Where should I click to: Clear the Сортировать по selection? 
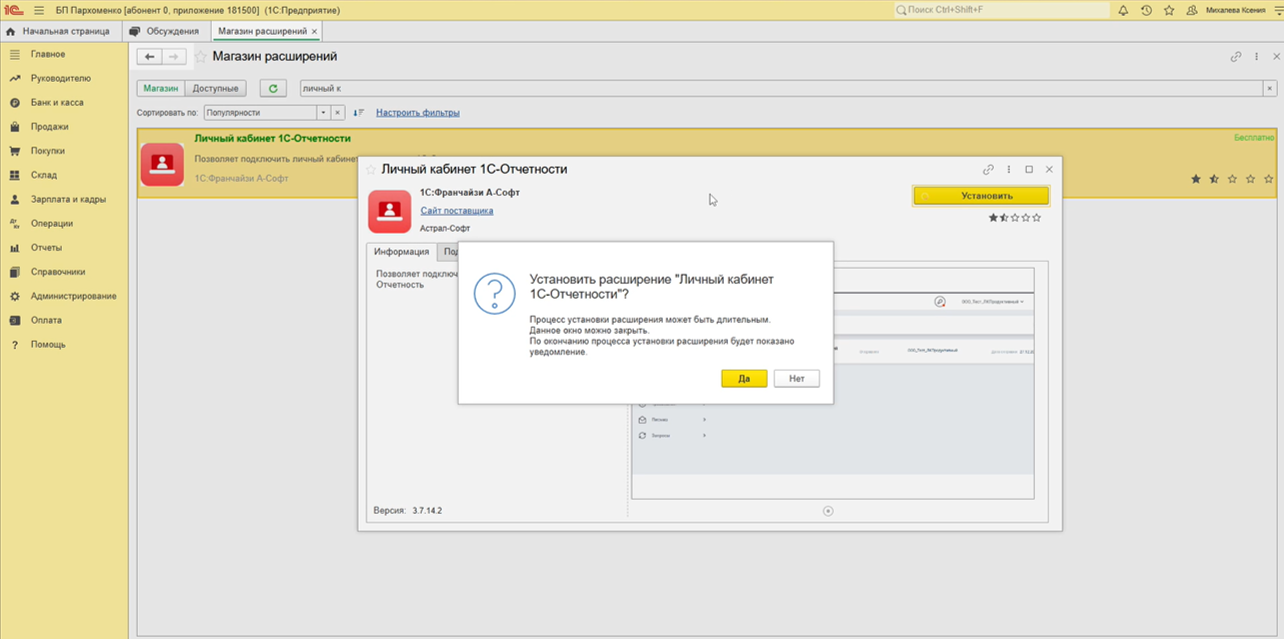(x=338, y=113)
